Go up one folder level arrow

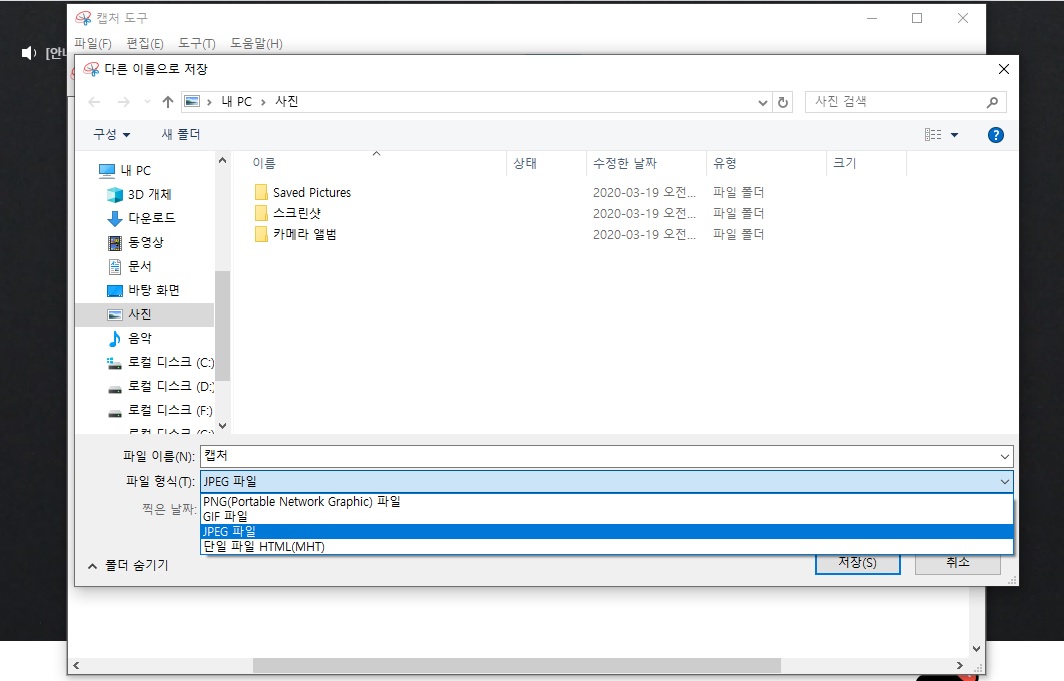click(168, 102)
